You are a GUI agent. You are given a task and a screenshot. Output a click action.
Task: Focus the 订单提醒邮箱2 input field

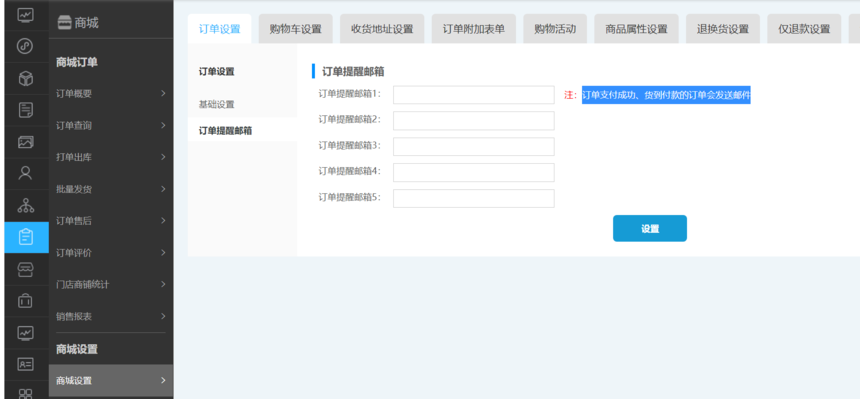[x=473, y=121]
